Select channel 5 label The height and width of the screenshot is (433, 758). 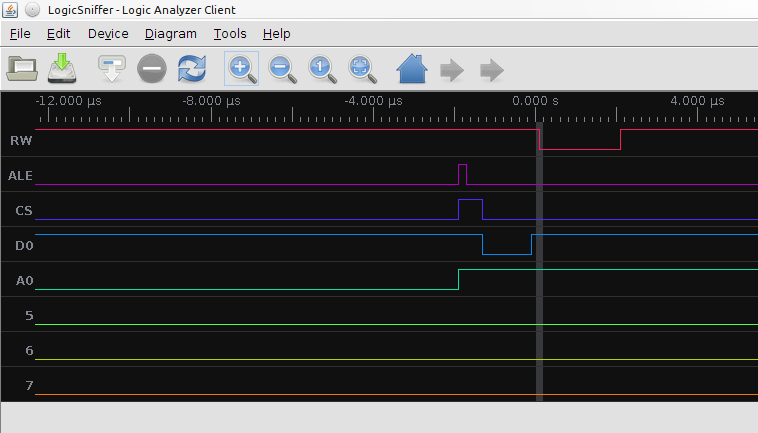(29, 316)
